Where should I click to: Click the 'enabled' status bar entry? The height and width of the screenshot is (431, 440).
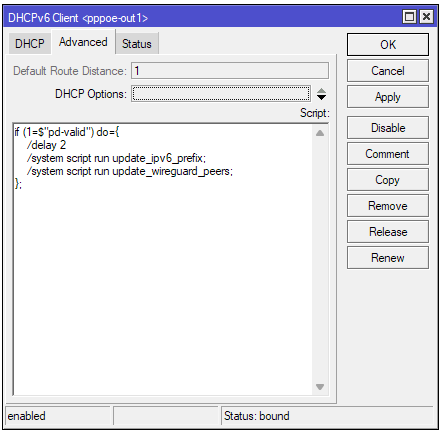coord(26,416)
